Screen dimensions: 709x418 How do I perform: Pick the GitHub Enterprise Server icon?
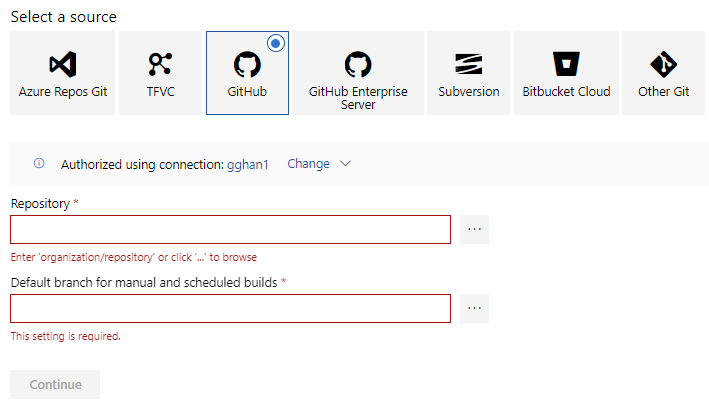pos(358,65)
